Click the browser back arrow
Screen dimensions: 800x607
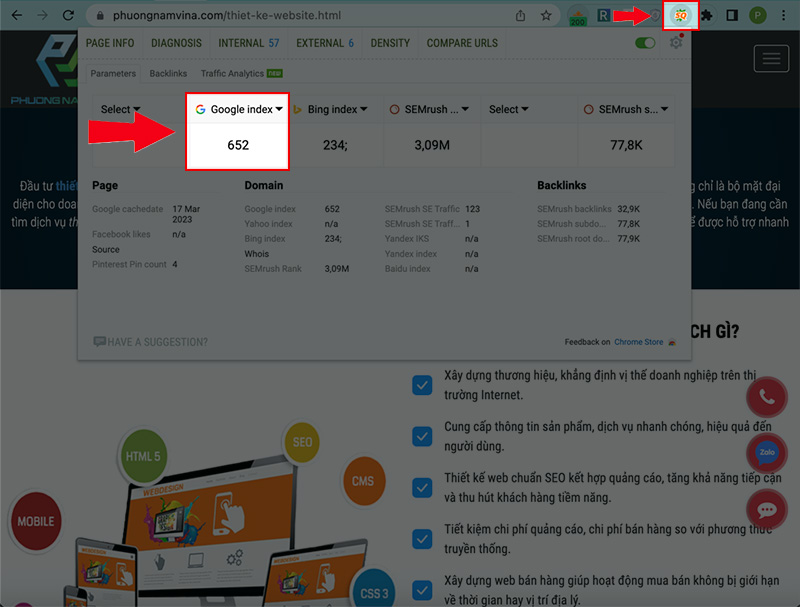17,15
